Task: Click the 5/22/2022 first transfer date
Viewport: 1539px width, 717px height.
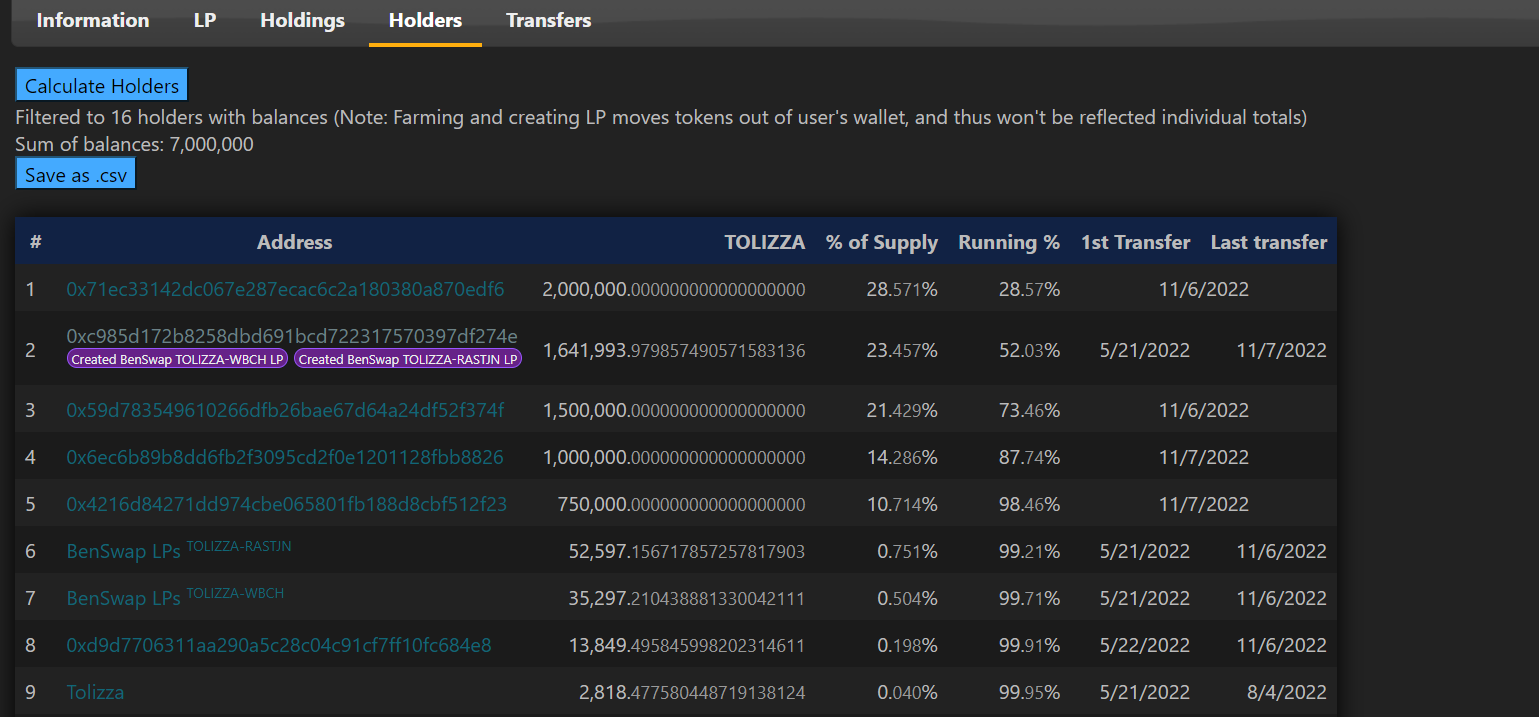Action: pos(1144,645)
